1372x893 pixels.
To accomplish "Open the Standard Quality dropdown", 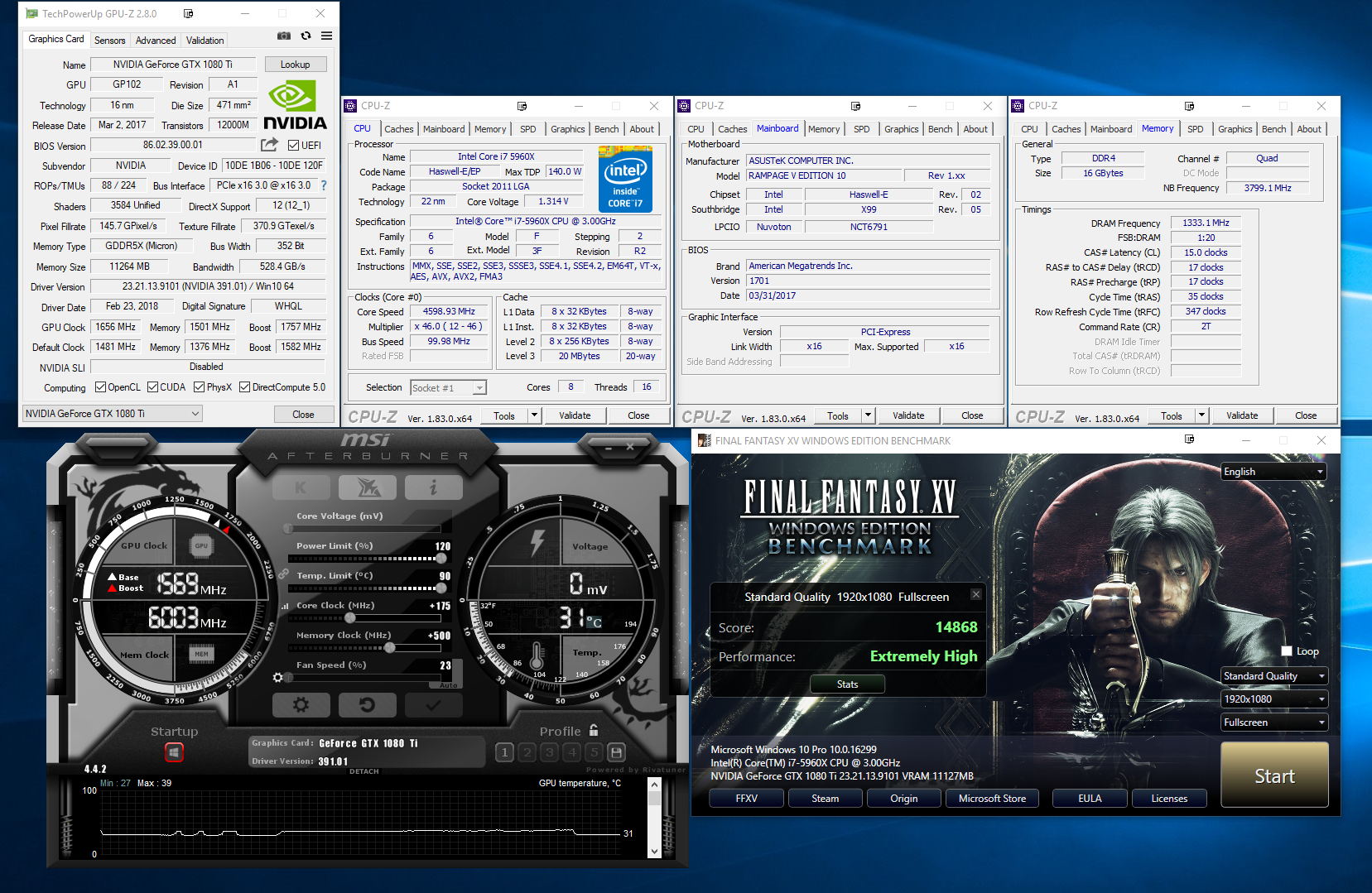I will 1273,675.
